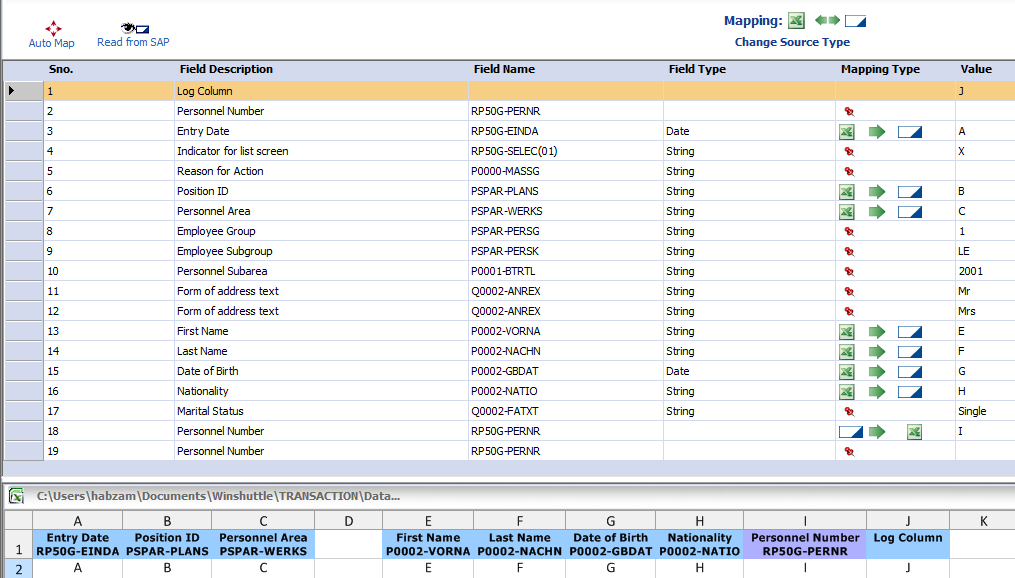Click the Excel icon in row 18 Personnel Number
This screenshot has width=1015, height=578.
[x=914, y=431]
